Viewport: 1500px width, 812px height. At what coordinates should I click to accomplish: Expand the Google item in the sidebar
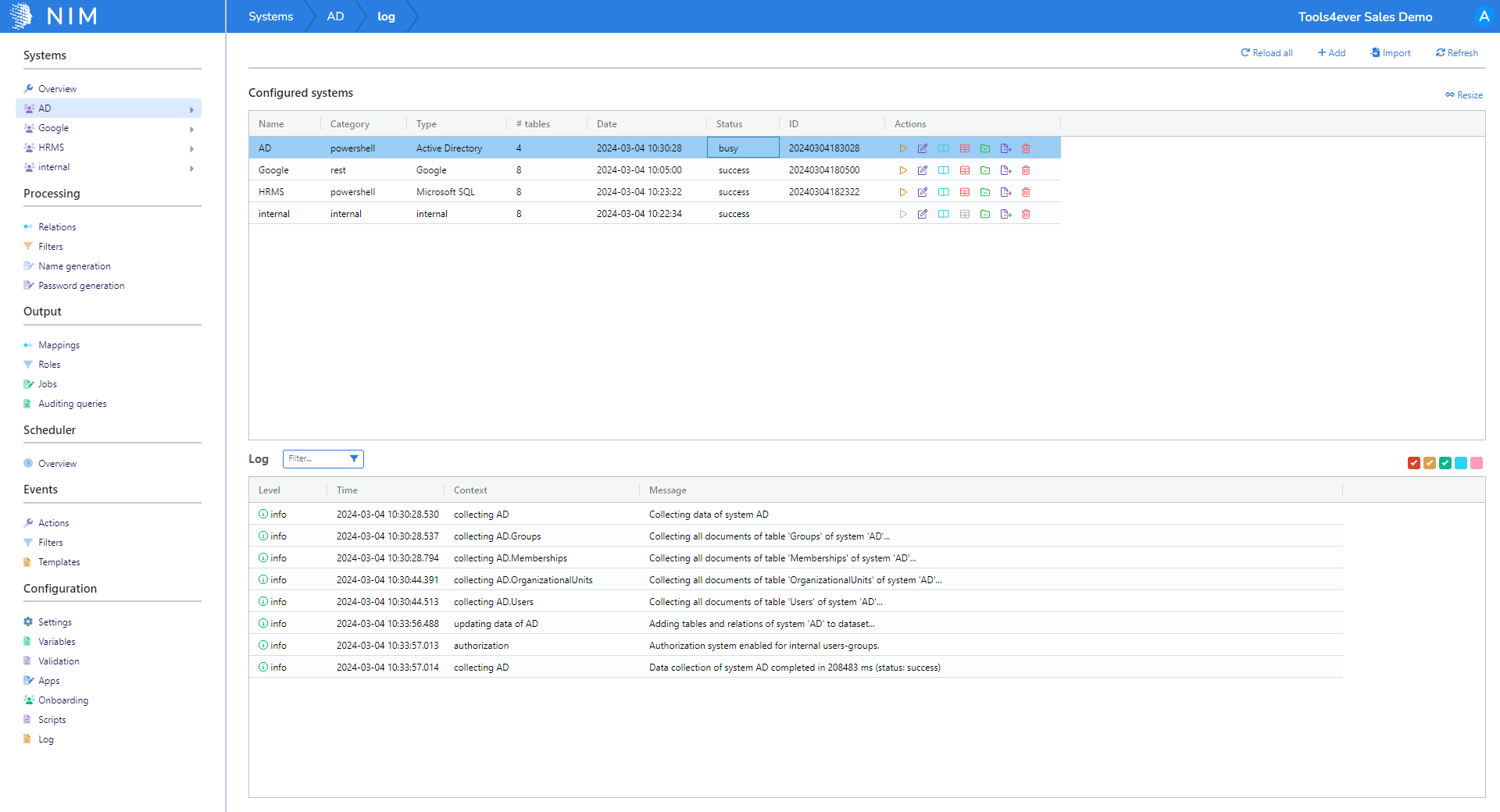(x=191, y=128)
